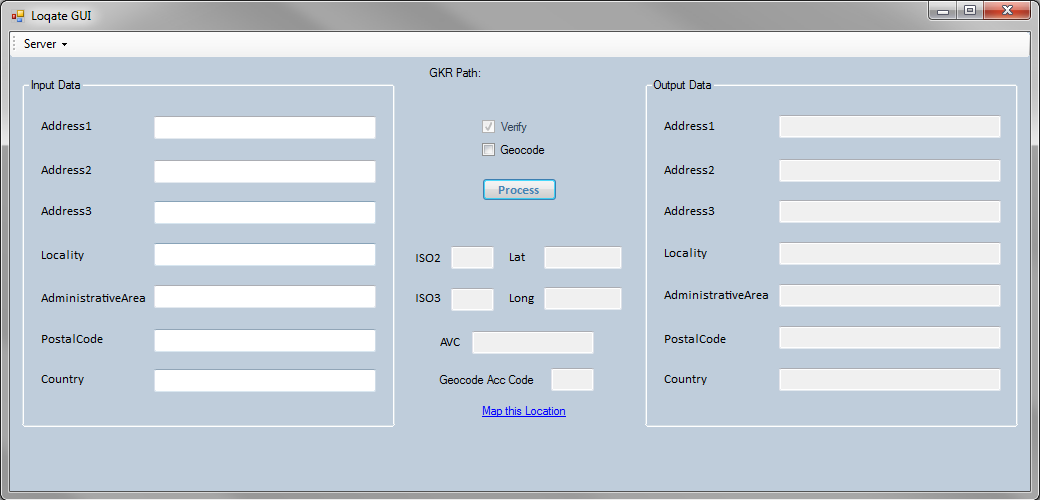Grab the toolbar grip handle beside Server
Viewport: 1040px width, 500px height.
14,44
